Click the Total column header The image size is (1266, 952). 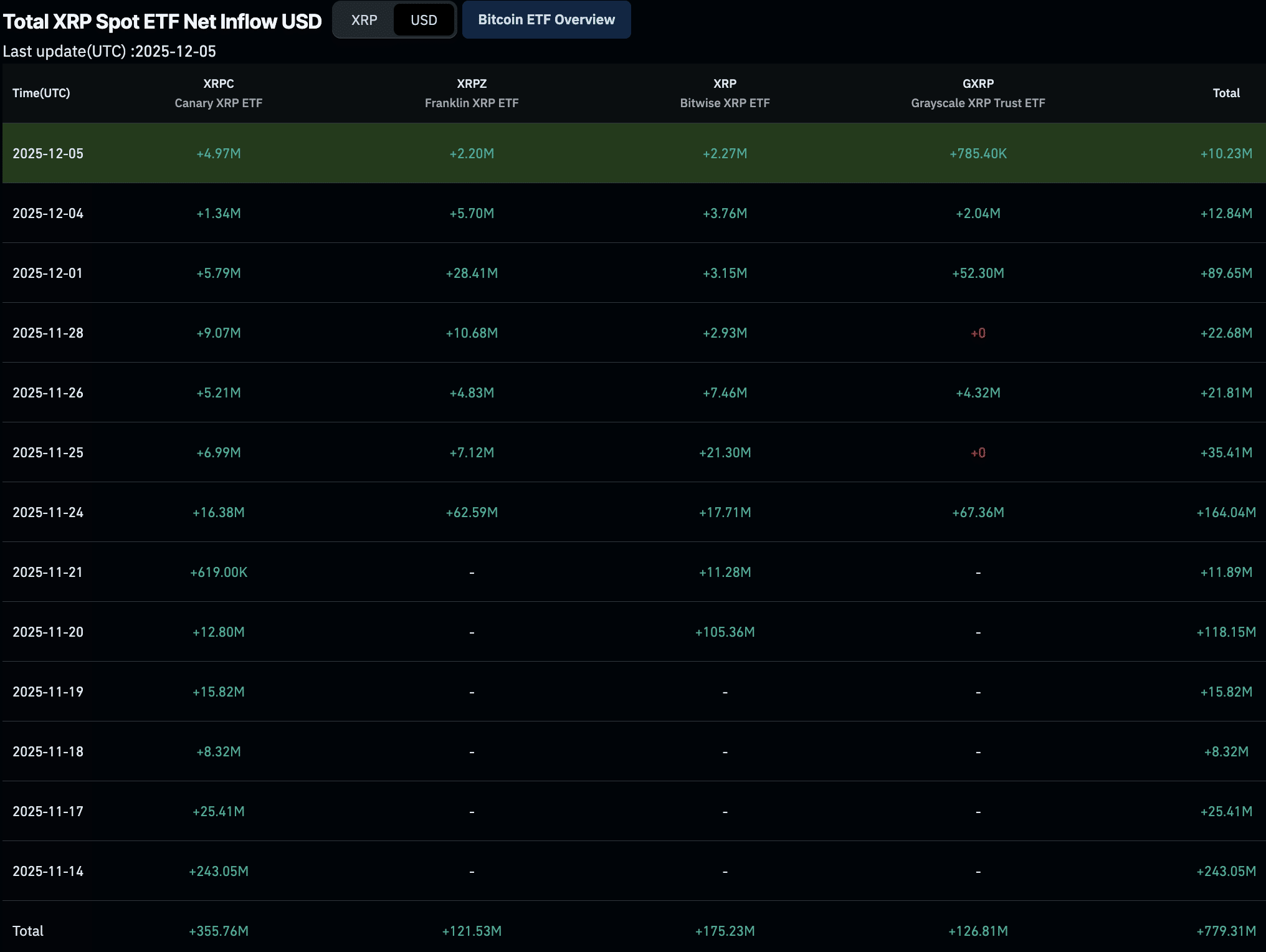tap(1226, 93)
